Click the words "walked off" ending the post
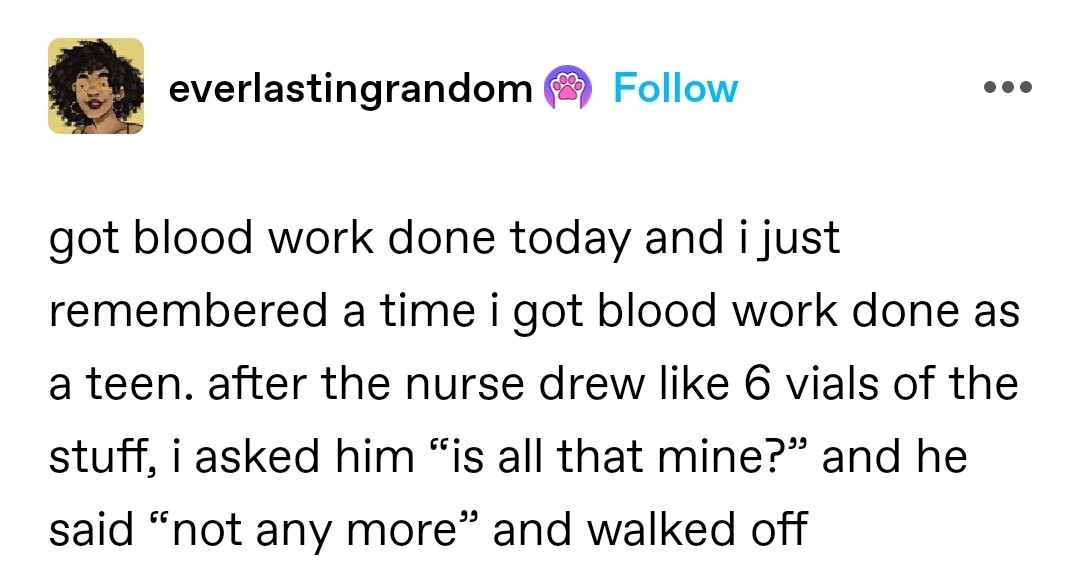 [649, 529]
